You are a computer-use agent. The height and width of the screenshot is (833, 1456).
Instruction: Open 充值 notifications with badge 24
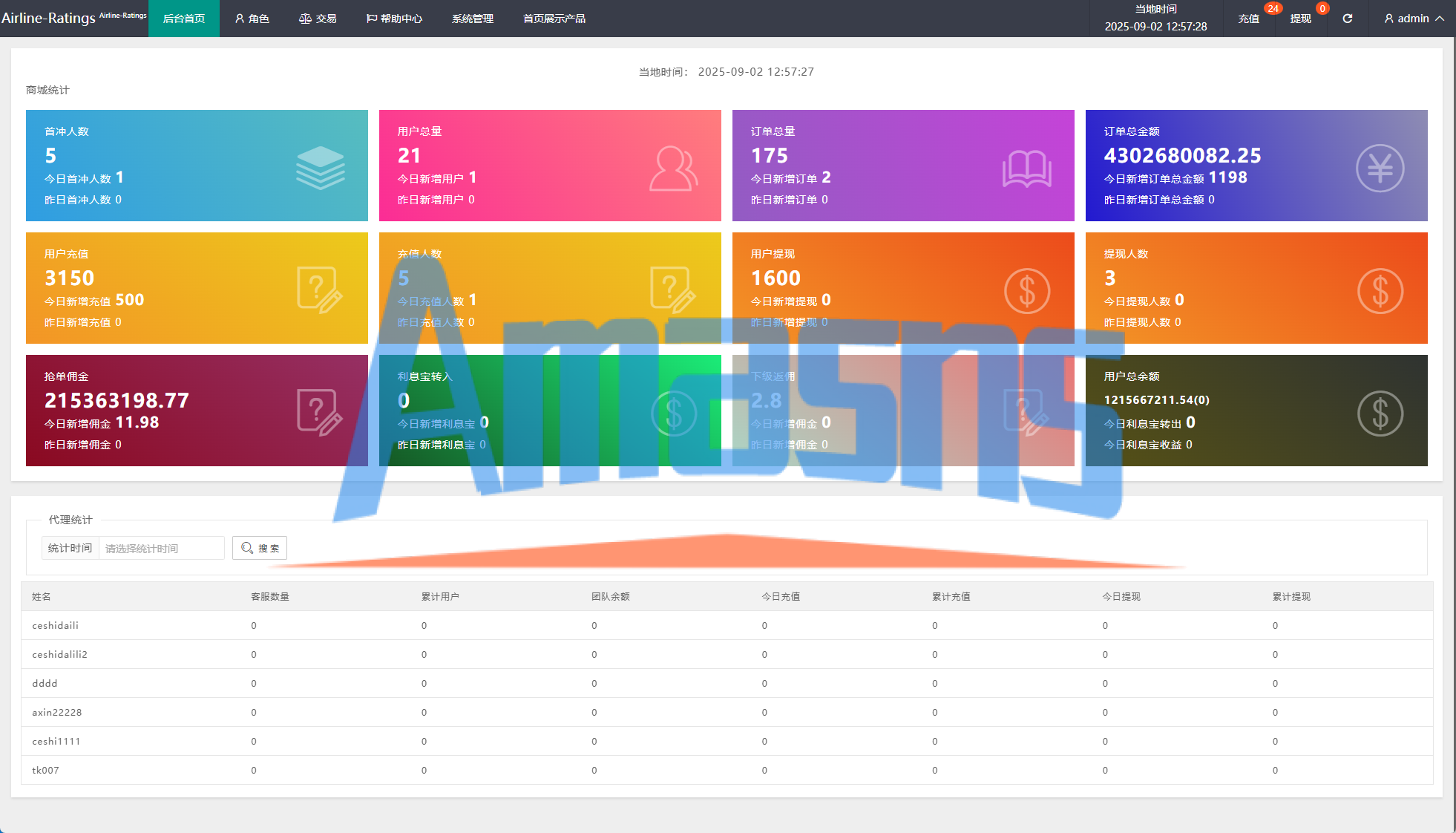(x=1249, y=19)
